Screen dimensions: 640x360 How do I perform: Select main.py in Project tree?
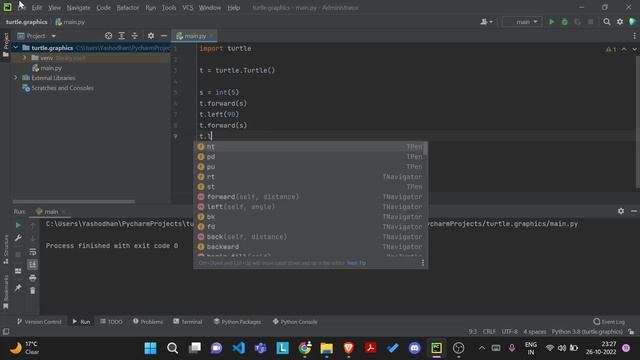[51, 68]
